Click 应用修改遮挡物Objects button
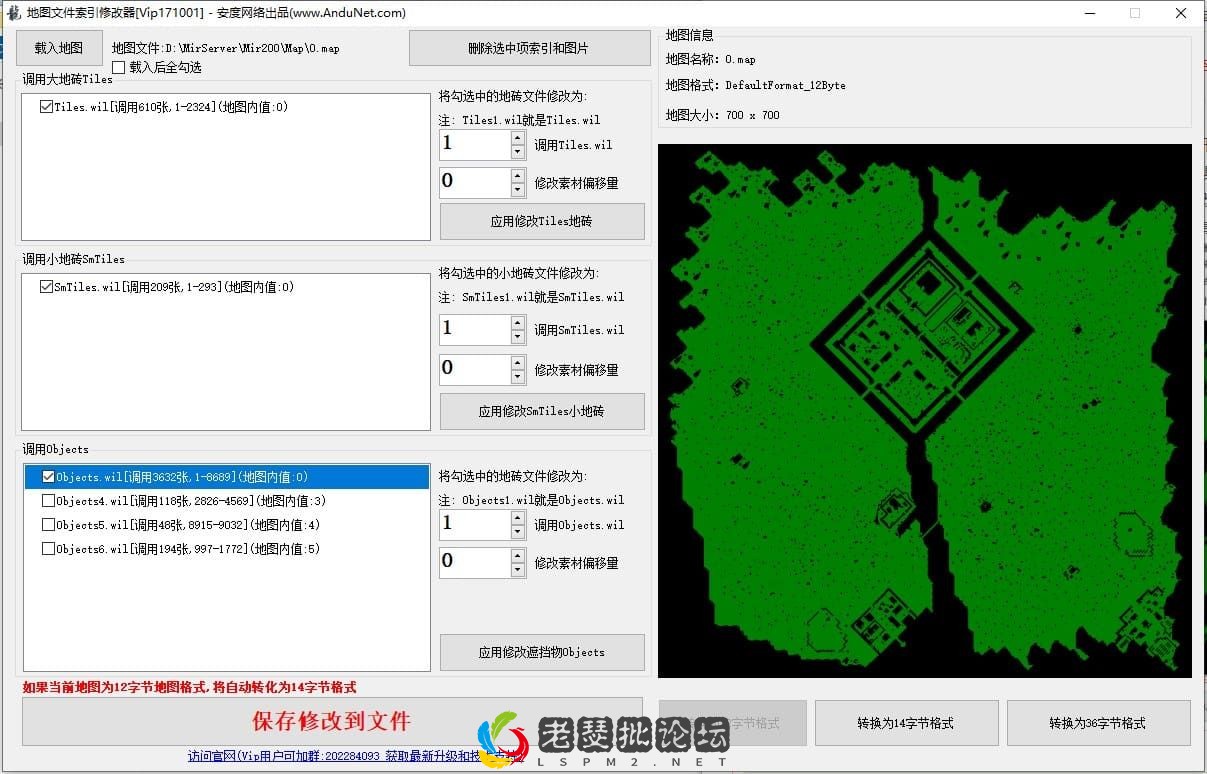Image resolution: width=1207 pixels, height=774 pixels. (541, 652)
